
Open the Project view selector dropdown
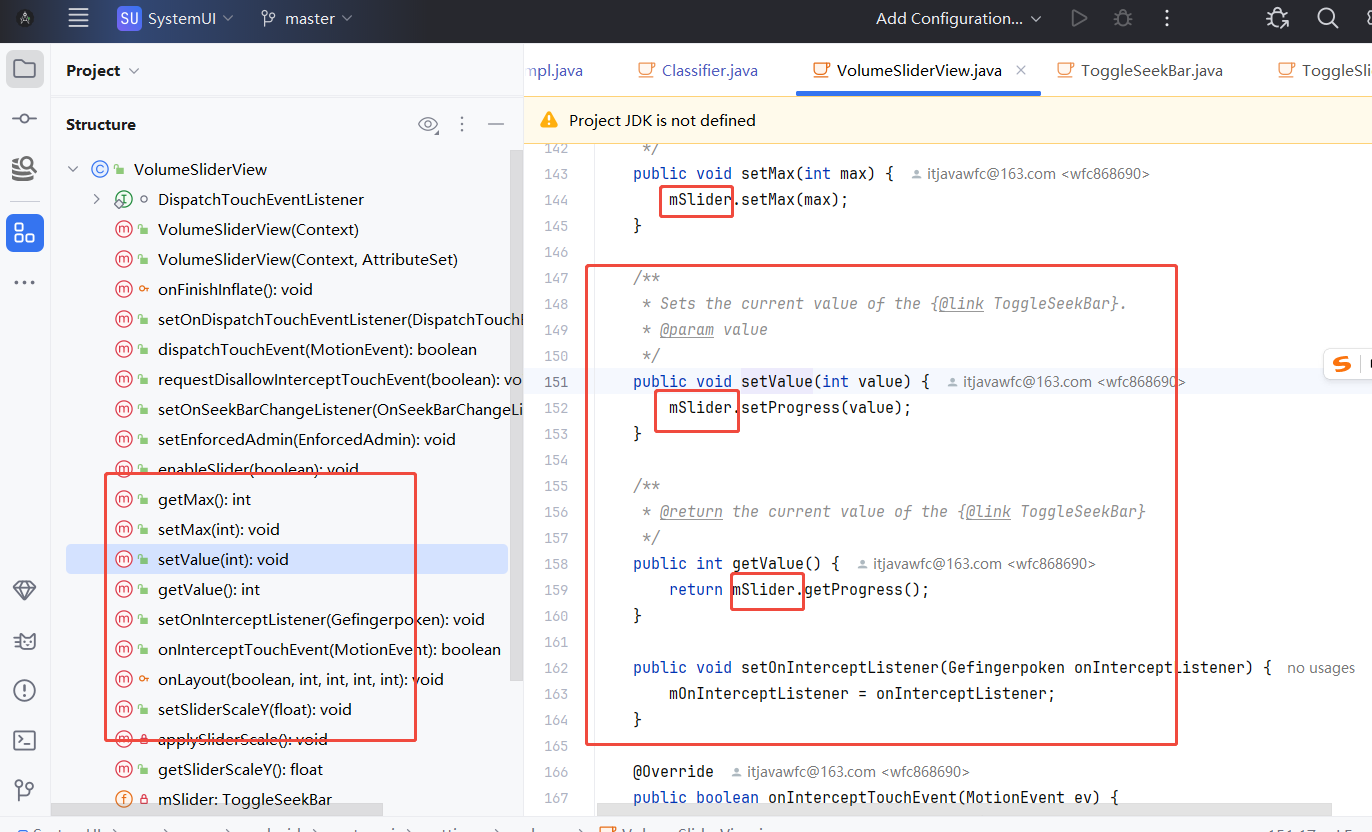102,70
